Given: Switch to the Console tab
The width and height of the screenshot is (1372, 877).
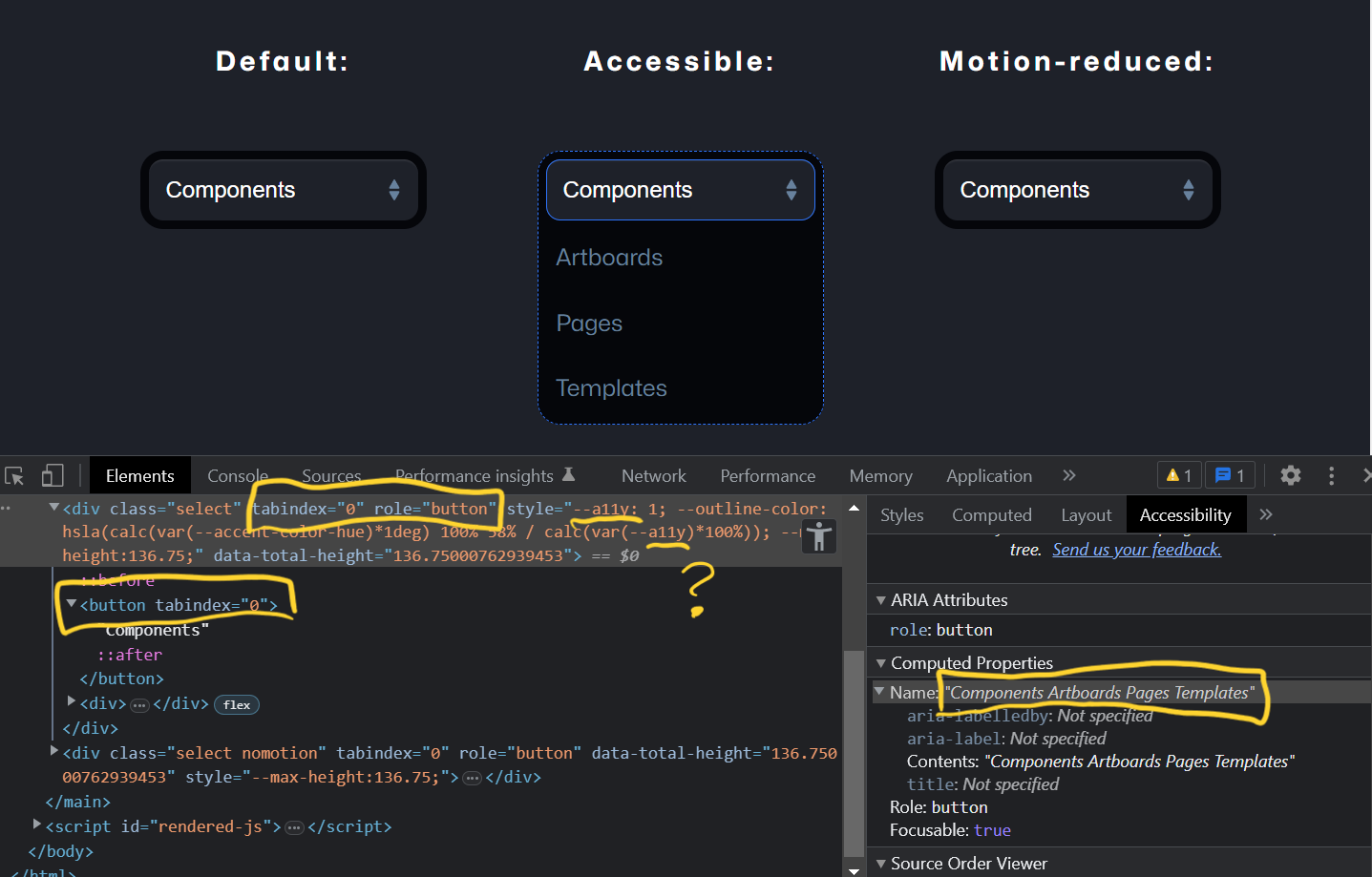Looking at the screenshot, I should (x=238, y=475).
